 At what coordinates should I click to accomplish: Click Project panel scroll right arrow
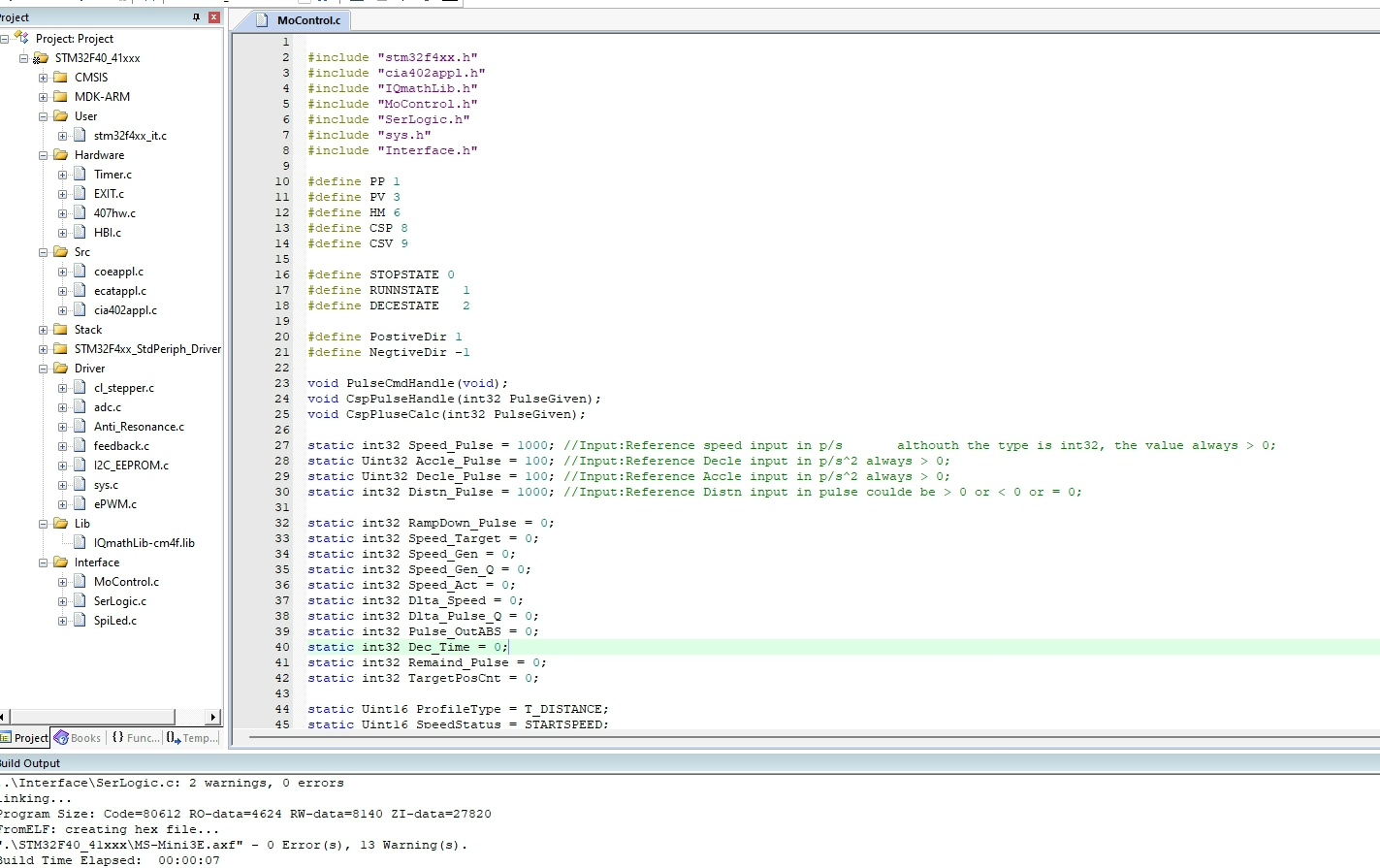pos(213,717)
